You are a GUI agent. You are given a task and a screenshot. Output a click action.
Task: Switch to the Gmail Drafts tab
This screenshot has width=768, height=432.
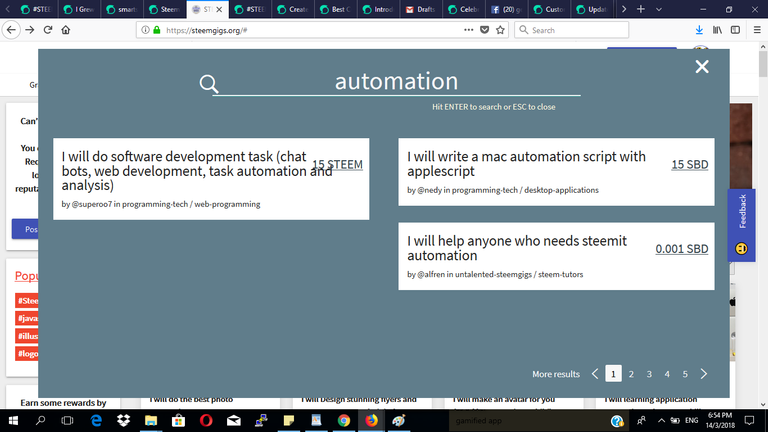pos(420,9)
